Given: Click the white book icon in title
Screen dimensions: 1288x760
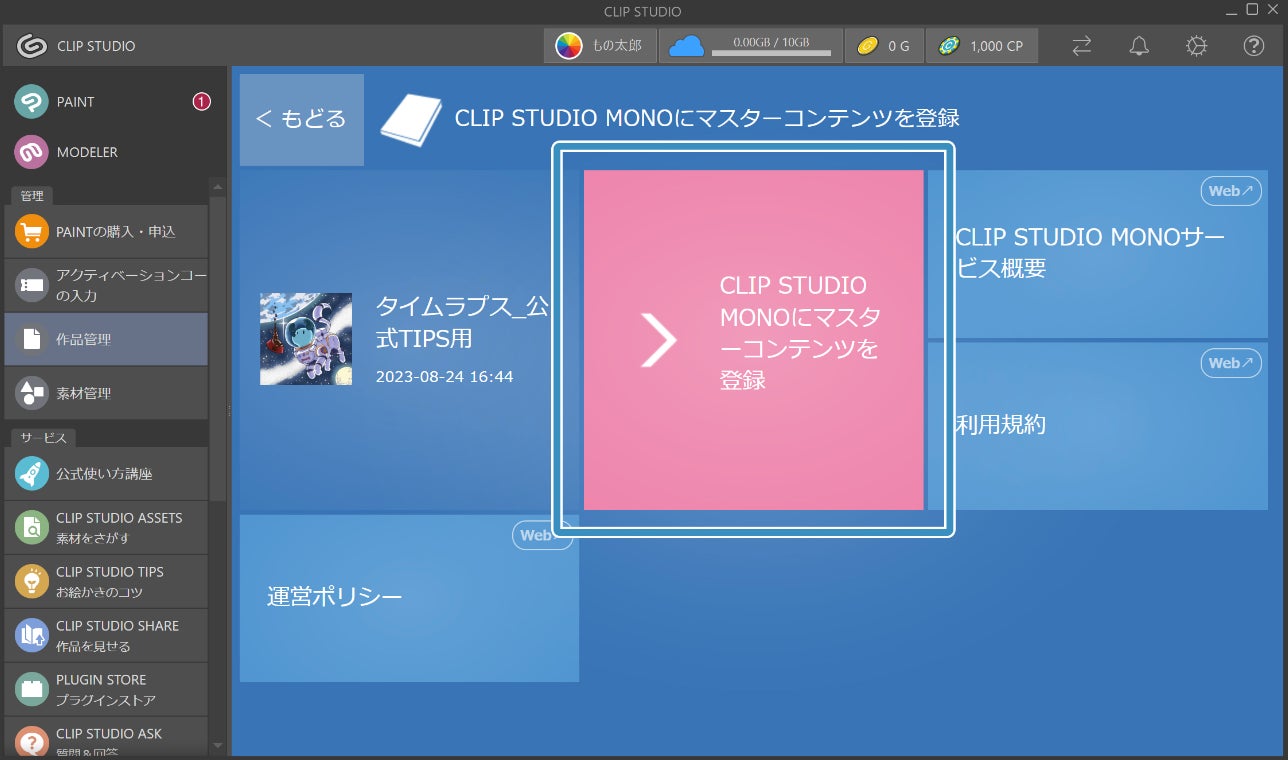Looking at the screenshot, I should click(x=411, y=119).
